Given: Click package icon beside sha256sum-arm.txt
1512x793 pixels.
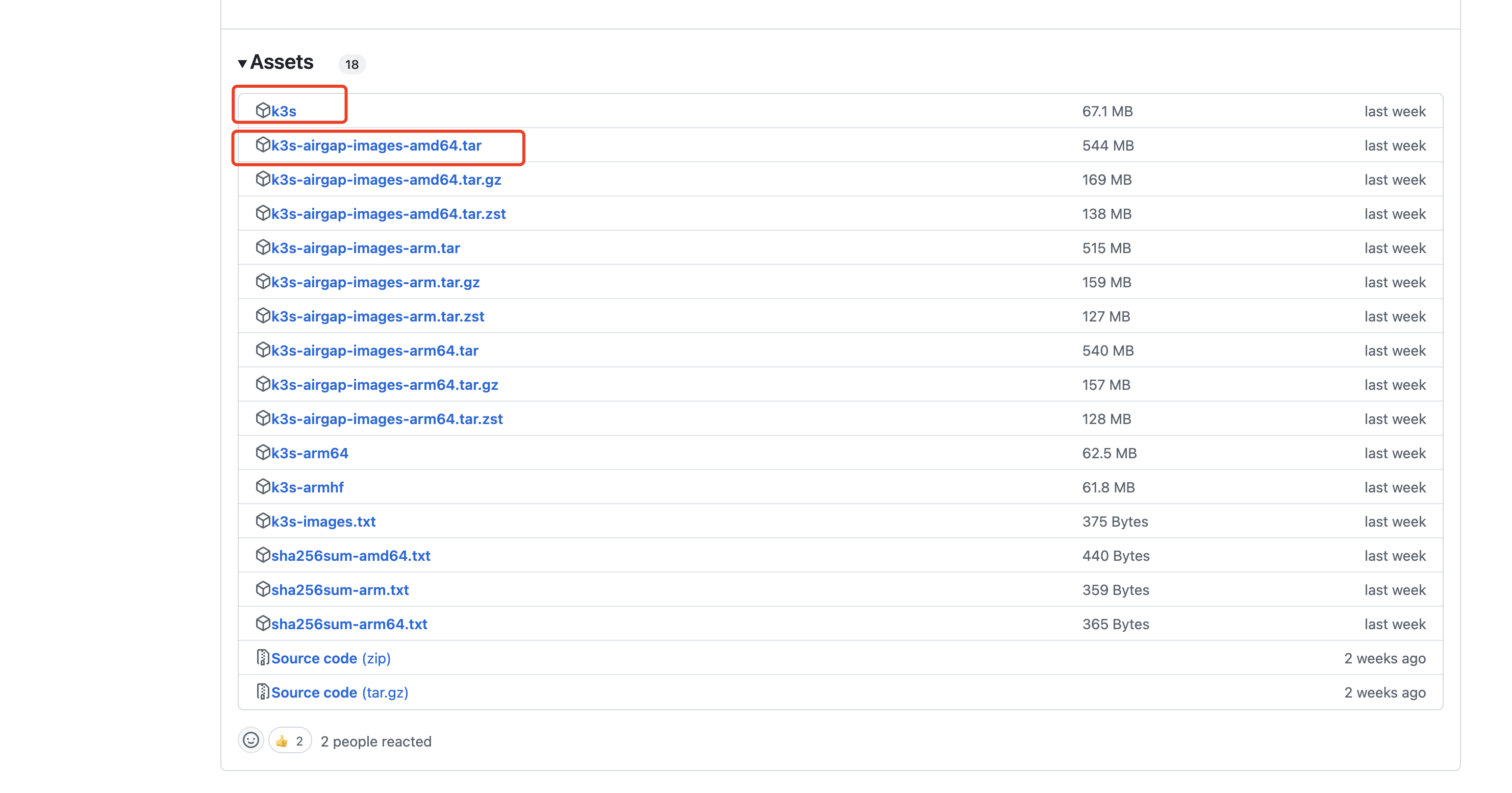Looking at the screenshot, I should (x=262, y=589).
